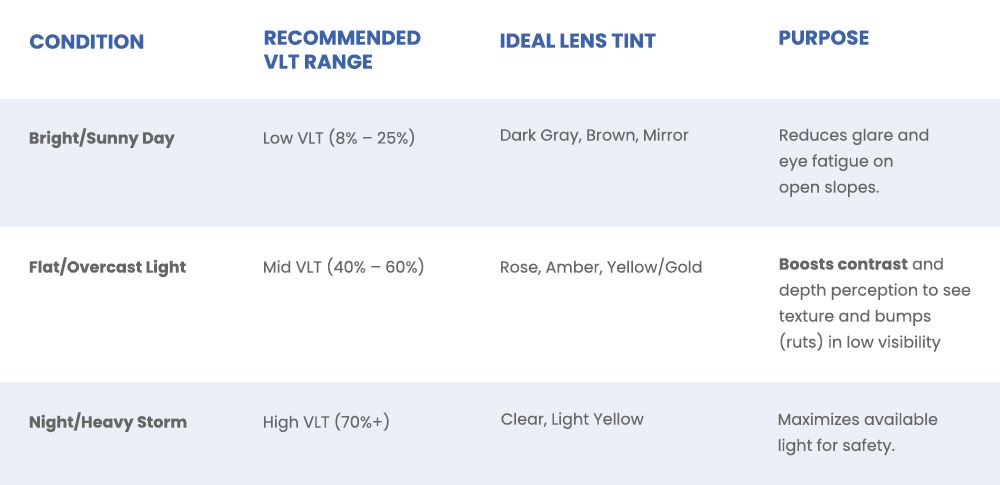Image resolution: width=1000 pixels, height=485 pixels.
Task: Click the bold Boosts contrast text
Action: (843, 264)
